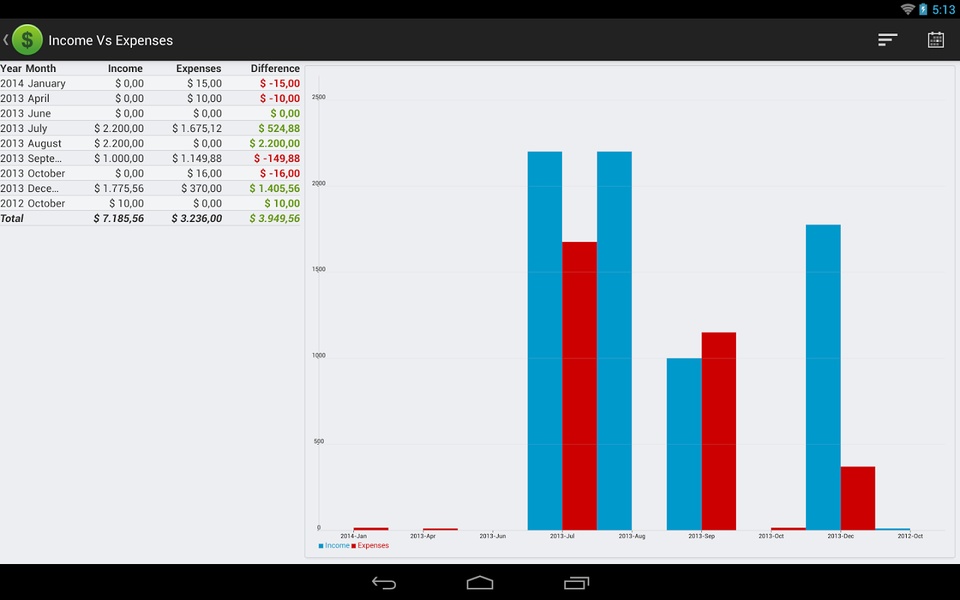This screenshot has width=960, height=600.
Task: Click the "$ 7.185,56" total income
Action: click(119, 219)
